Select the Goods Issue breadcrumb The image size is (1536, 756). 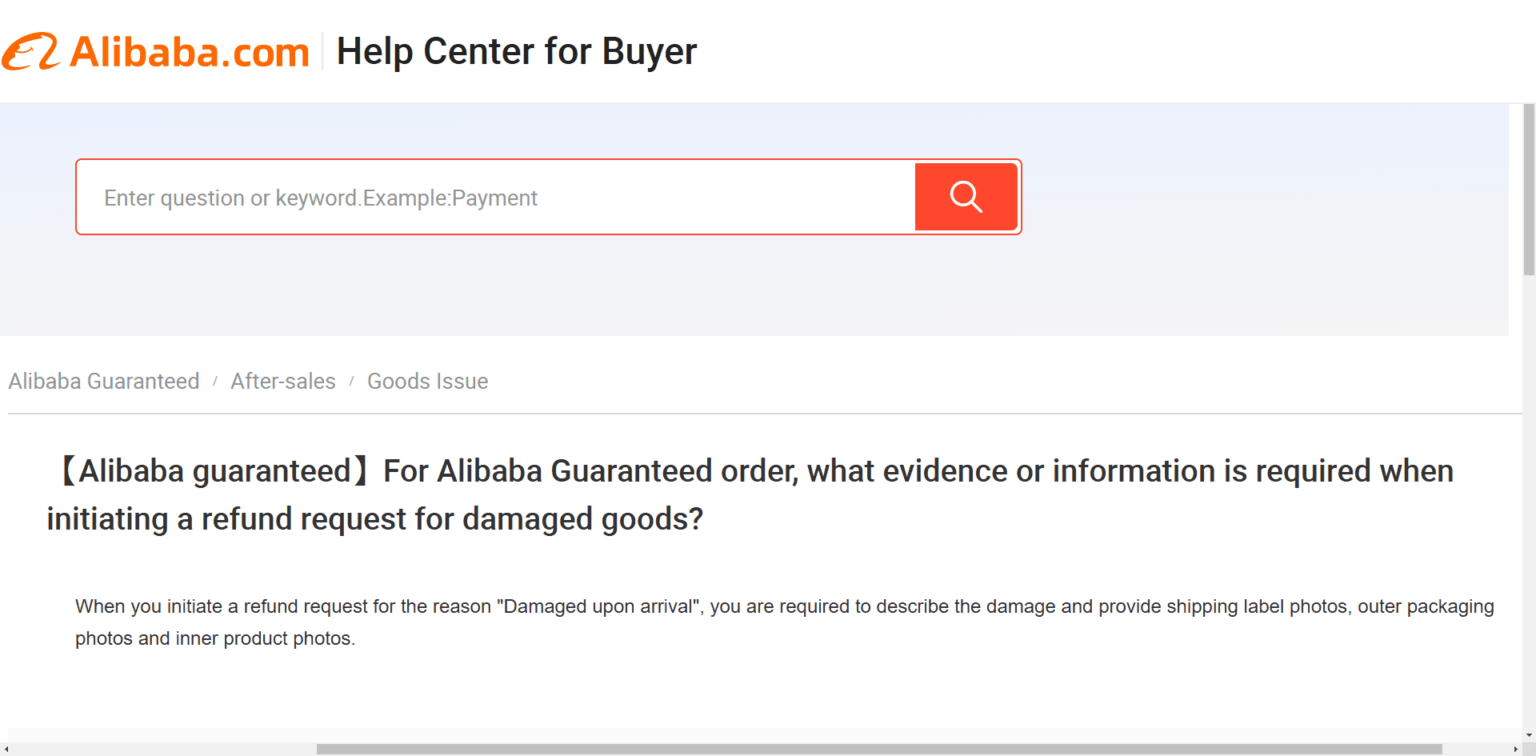pos(427,381)
